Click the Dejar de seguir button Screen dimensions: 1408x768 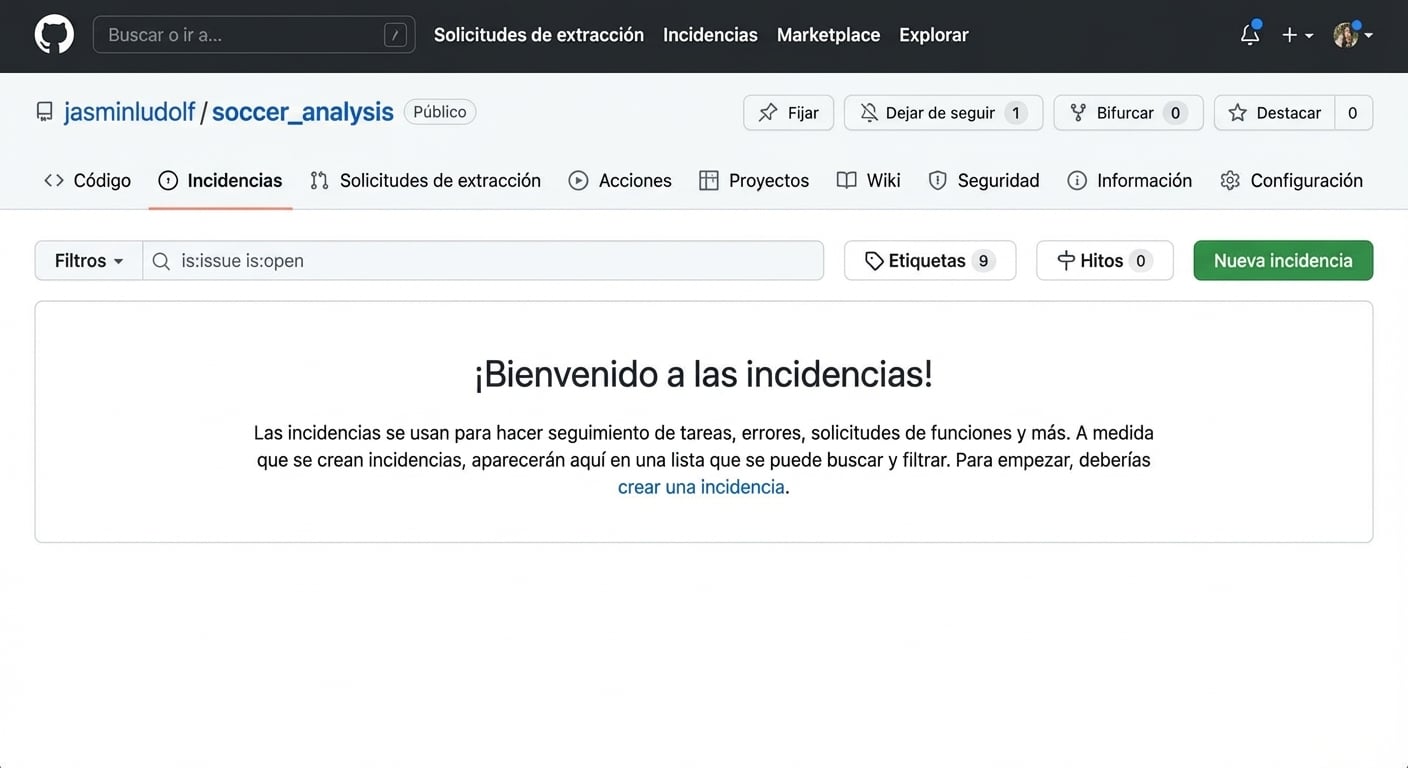pyautogui.click(x=943, y=113)
